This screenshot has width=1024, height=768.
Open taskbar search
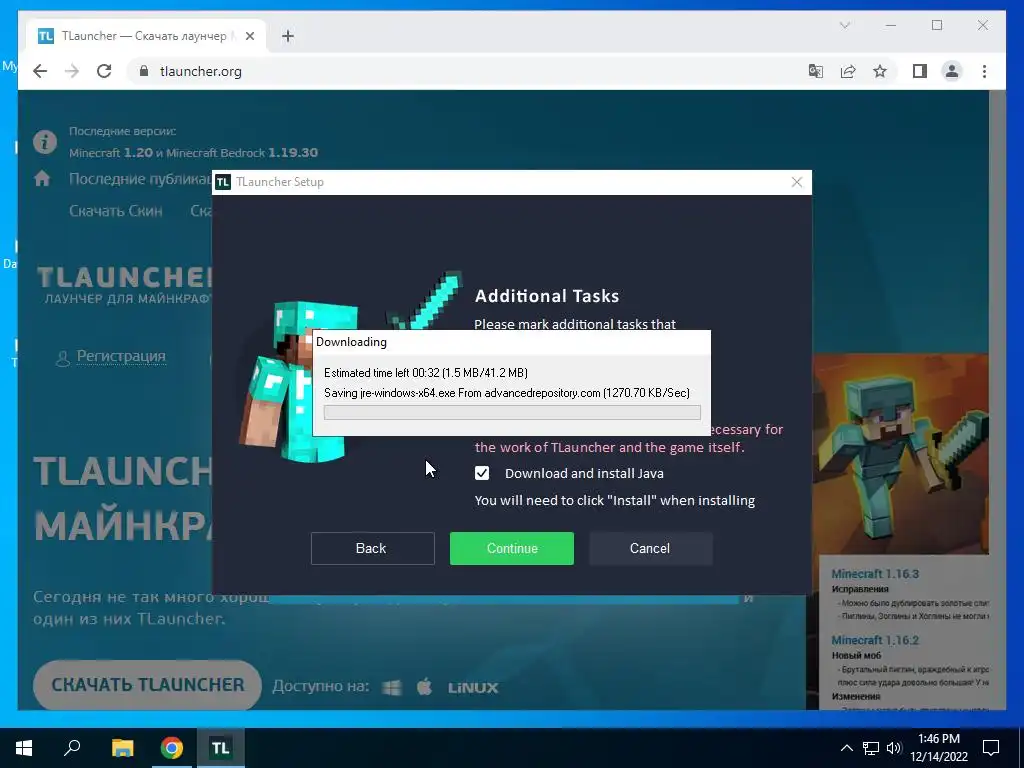[x=72, y=748]
